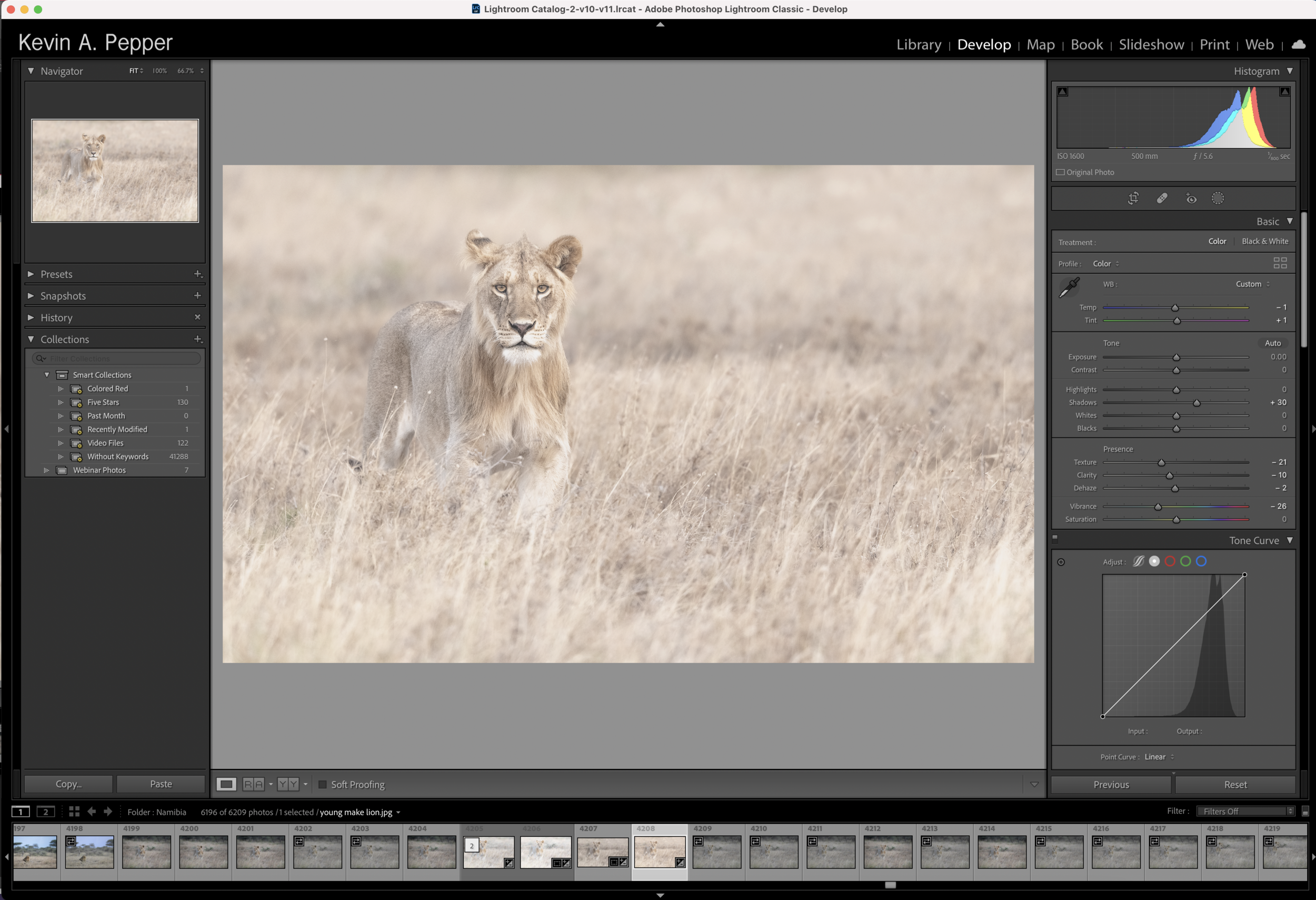Open the WB Custom dropdown
Image resolution: width=1316 pixels, height=900 pixels.
tap(1252, 284)
